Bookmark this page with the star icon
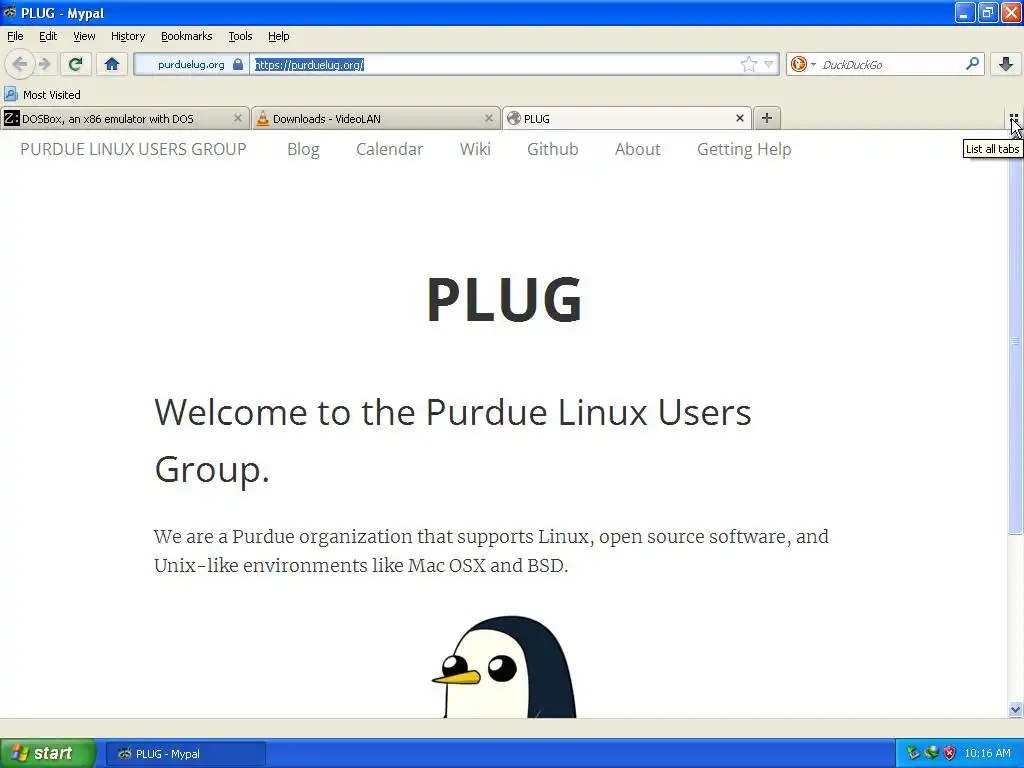 748,64
